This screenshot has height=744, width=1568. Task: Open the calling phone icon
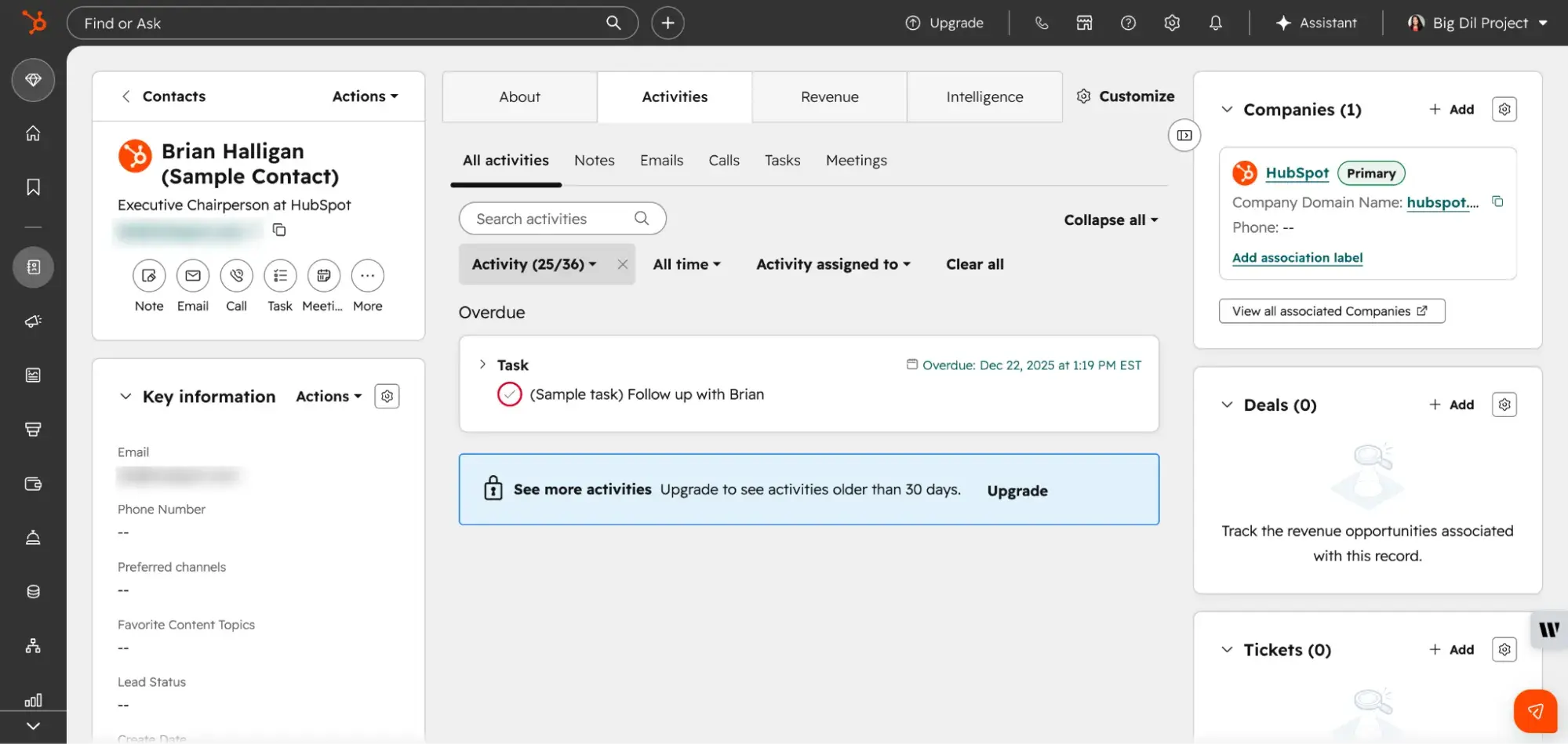click(x=1041, y=23)
